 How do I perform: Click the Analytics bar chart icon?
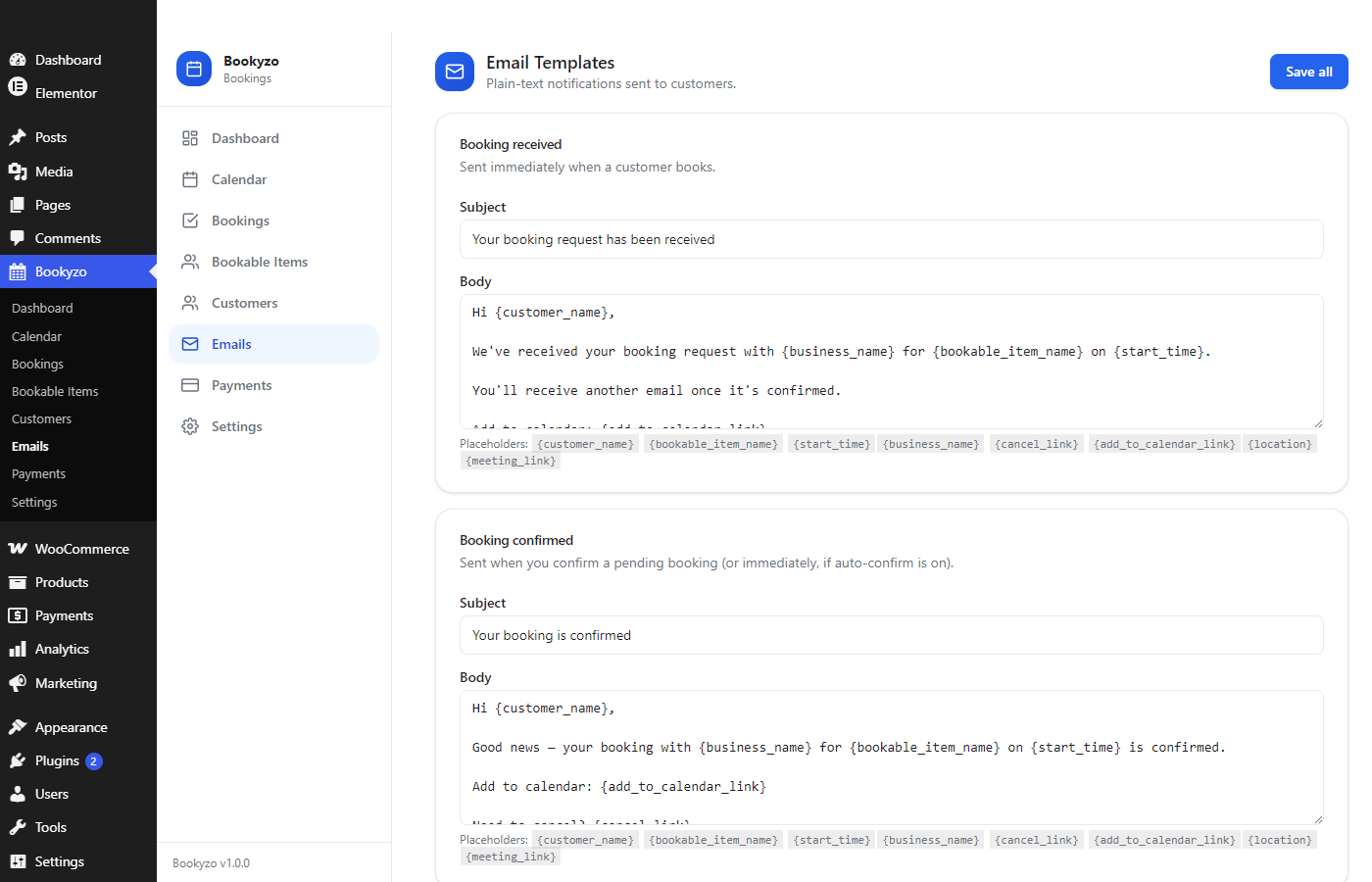[18, 649]
